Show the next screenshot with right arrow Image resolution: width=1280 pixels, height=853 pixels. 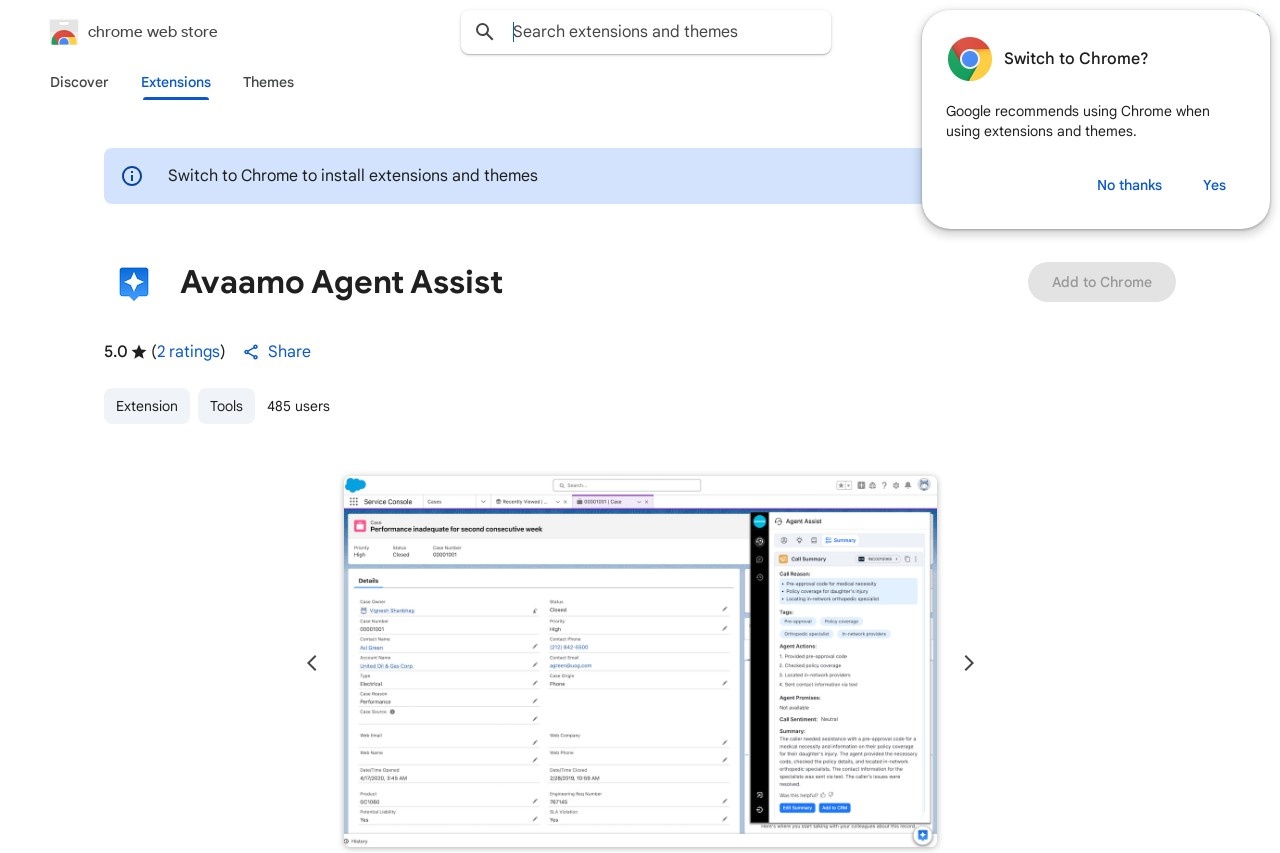point(968,663)
